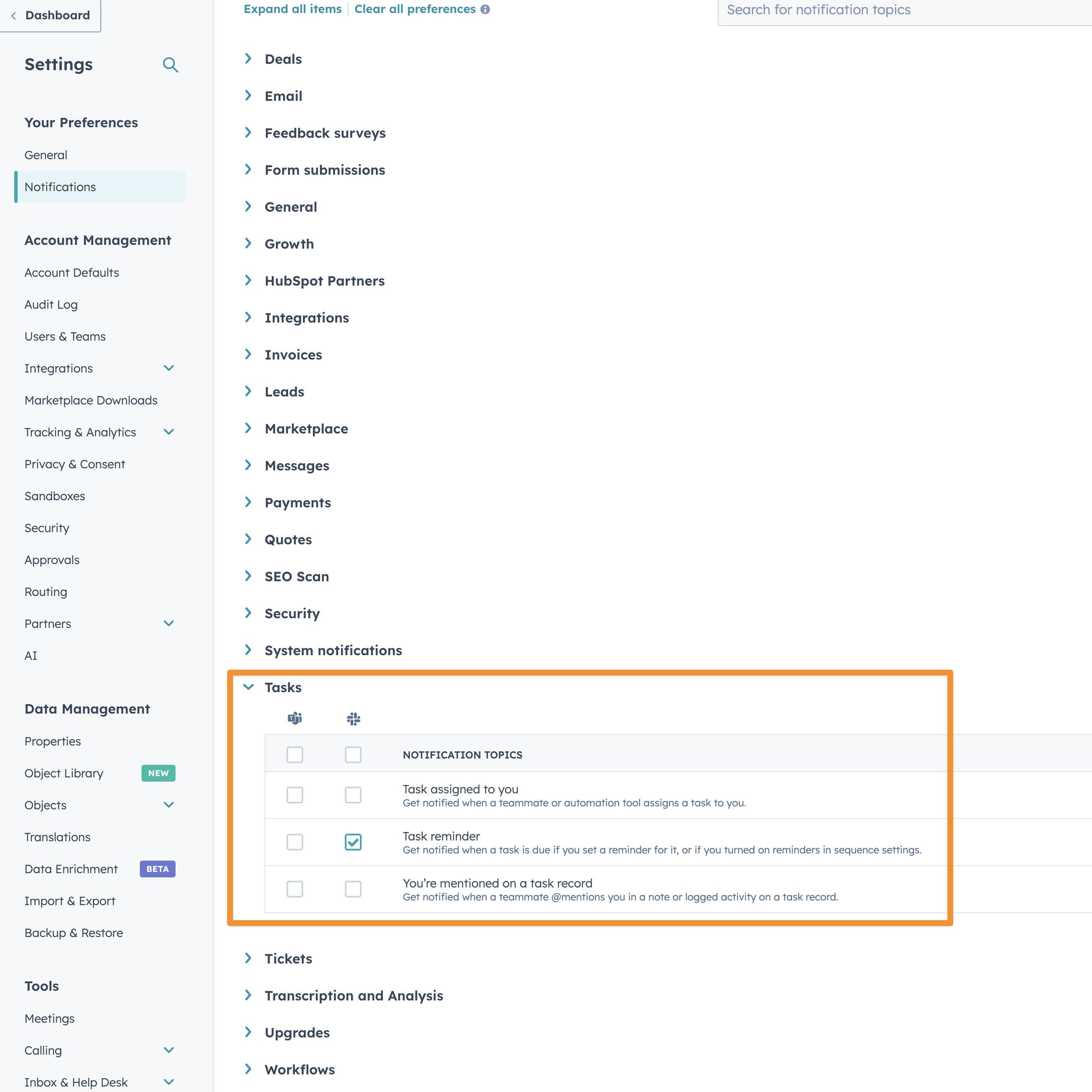The image size is (1092, 1092).
Task: Click Clear all preferences link
Action: 415,9
